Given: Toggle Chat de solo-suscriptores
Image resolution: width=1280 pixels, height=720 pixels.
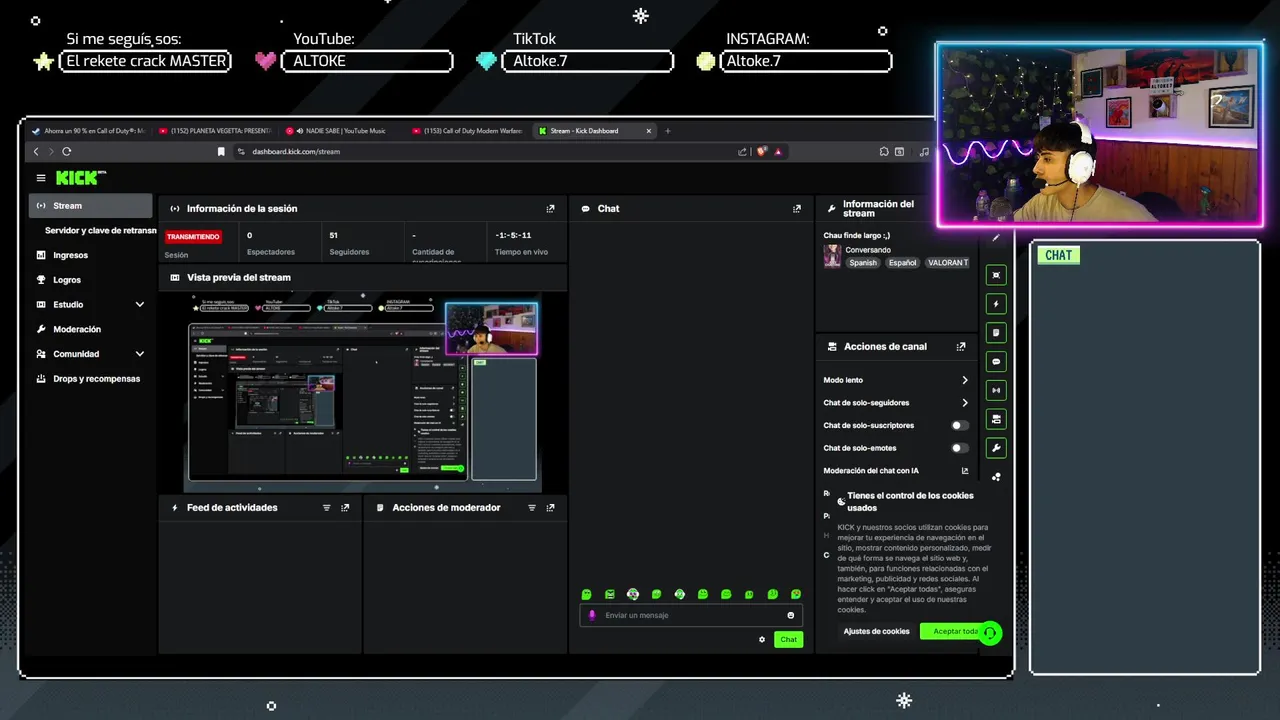Looking at the screenshot, I should click(x=960, y=426).
